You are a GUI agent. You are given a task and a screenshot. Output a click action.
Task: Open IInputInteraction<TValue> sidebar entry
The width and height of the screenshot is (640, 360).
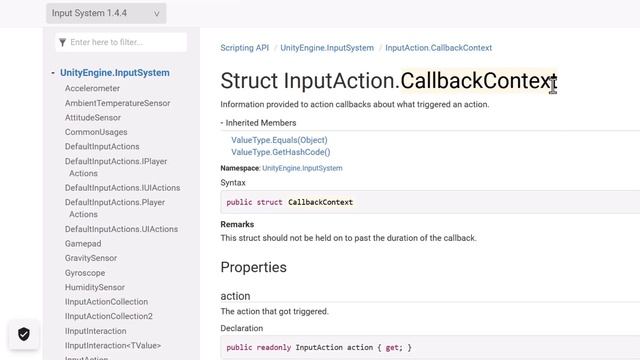113,346
